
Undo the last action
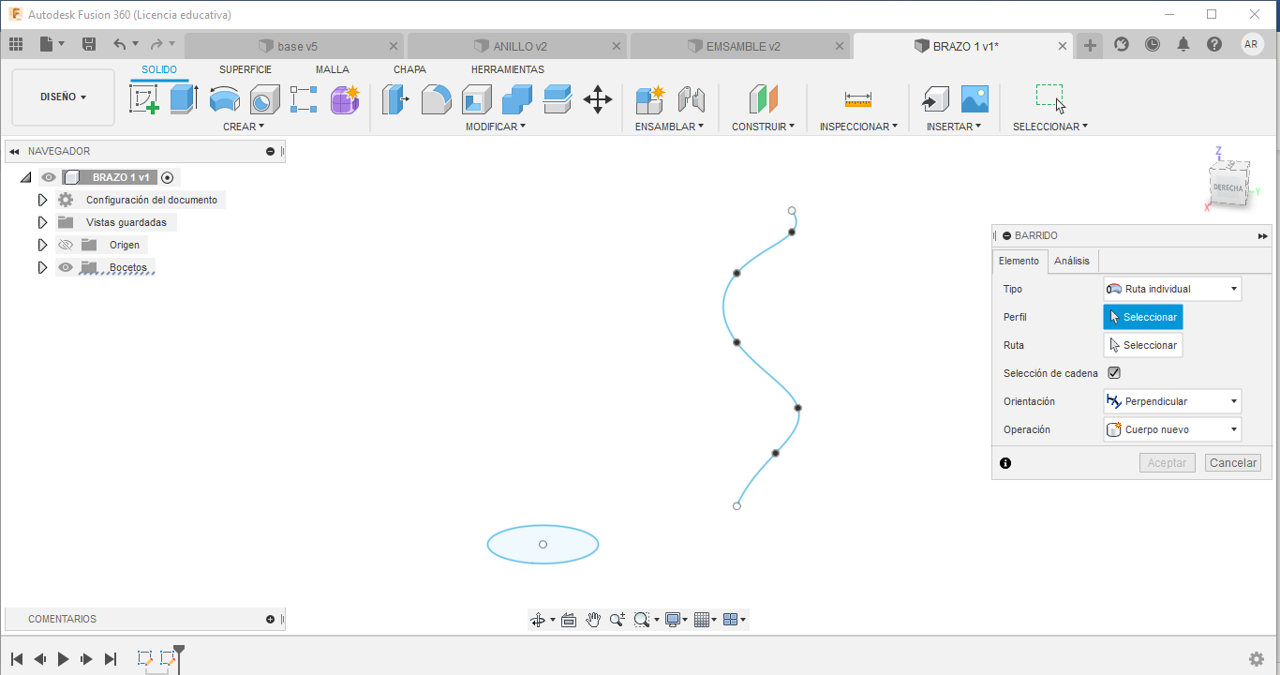[x=120, y=44]
